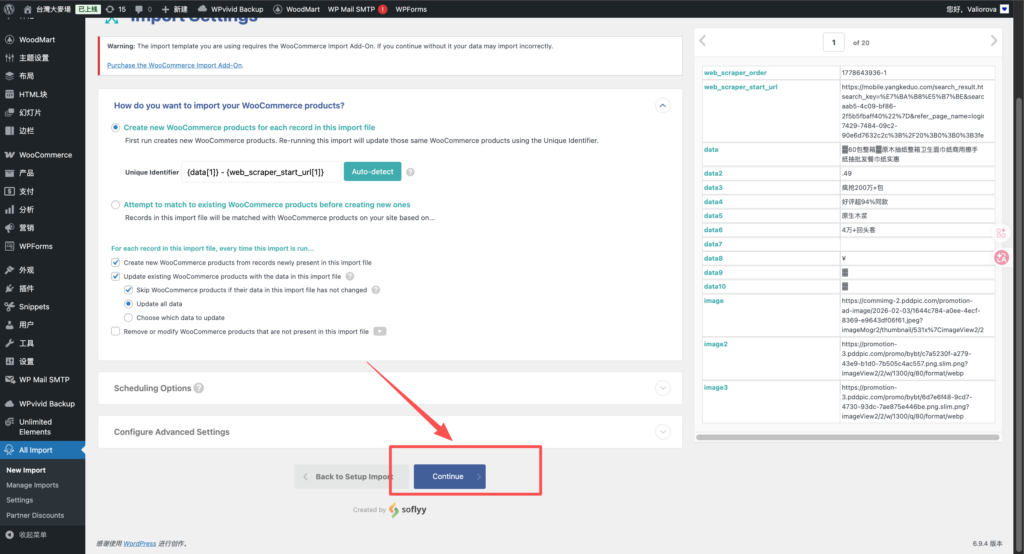This screenshot has width=1024, height=554.
Task: Expand Configure Advanced Settings chevron
Action: pos(662,432)
